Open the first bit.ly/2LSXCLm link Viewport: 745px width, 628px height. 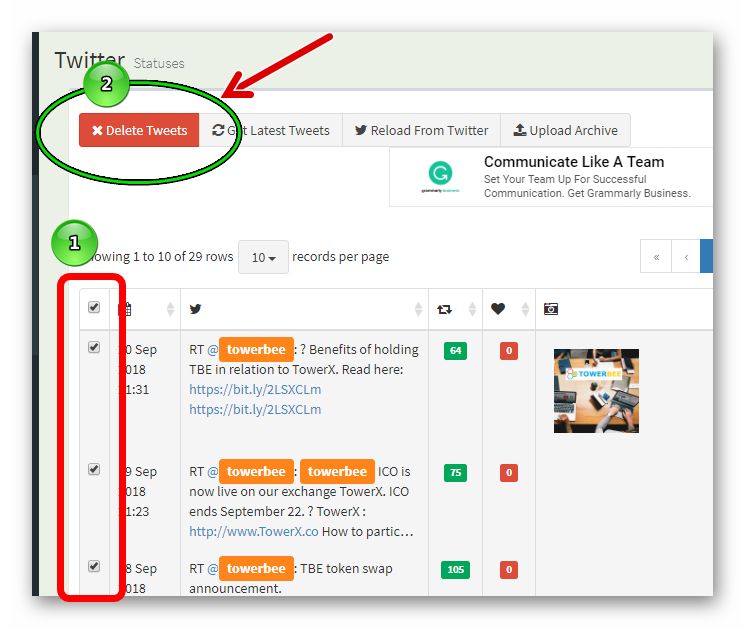point(255,390)
